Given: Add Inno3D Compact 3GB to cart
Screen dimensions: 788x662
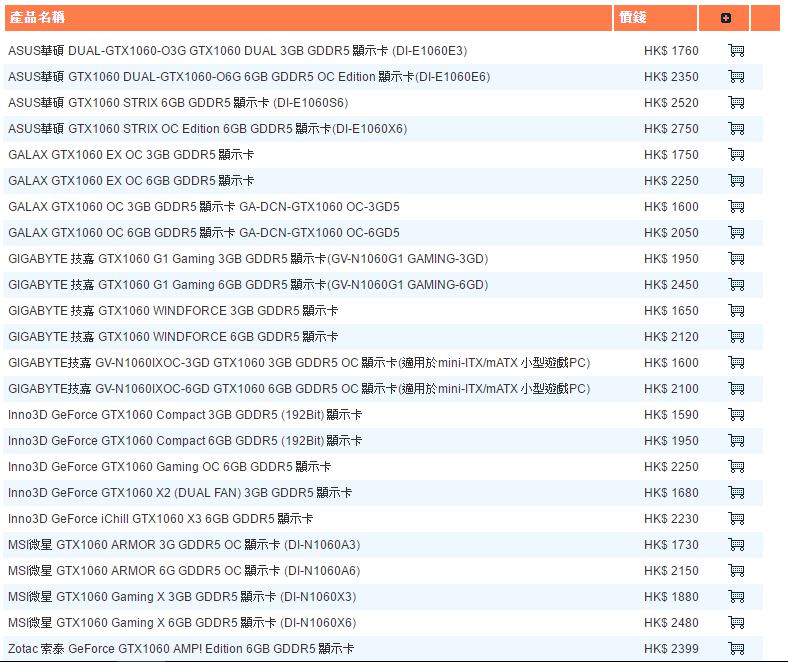Looking at the screenshot, I should [x=736, y=415].
